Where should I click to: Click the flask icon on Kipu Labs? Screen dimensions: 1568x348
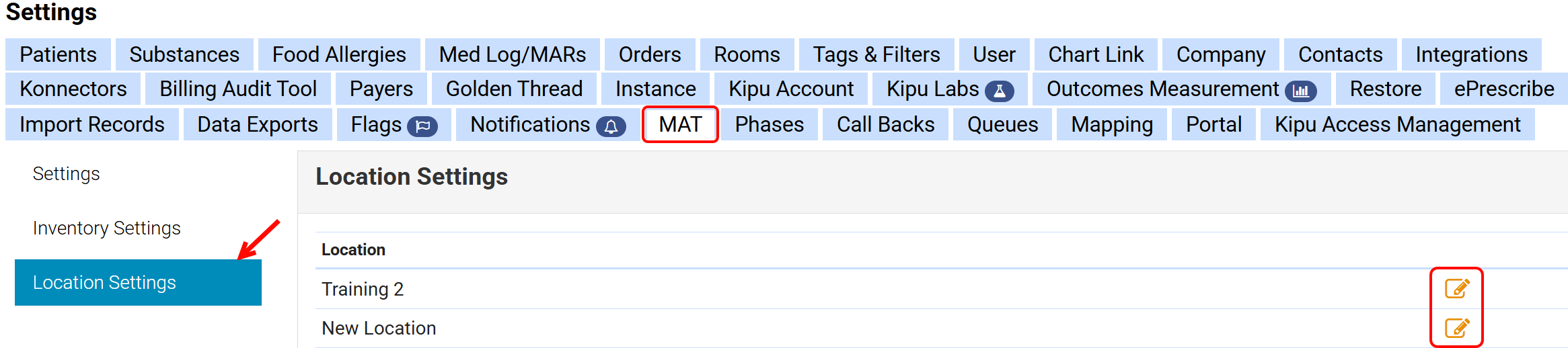click(1000, 91)
